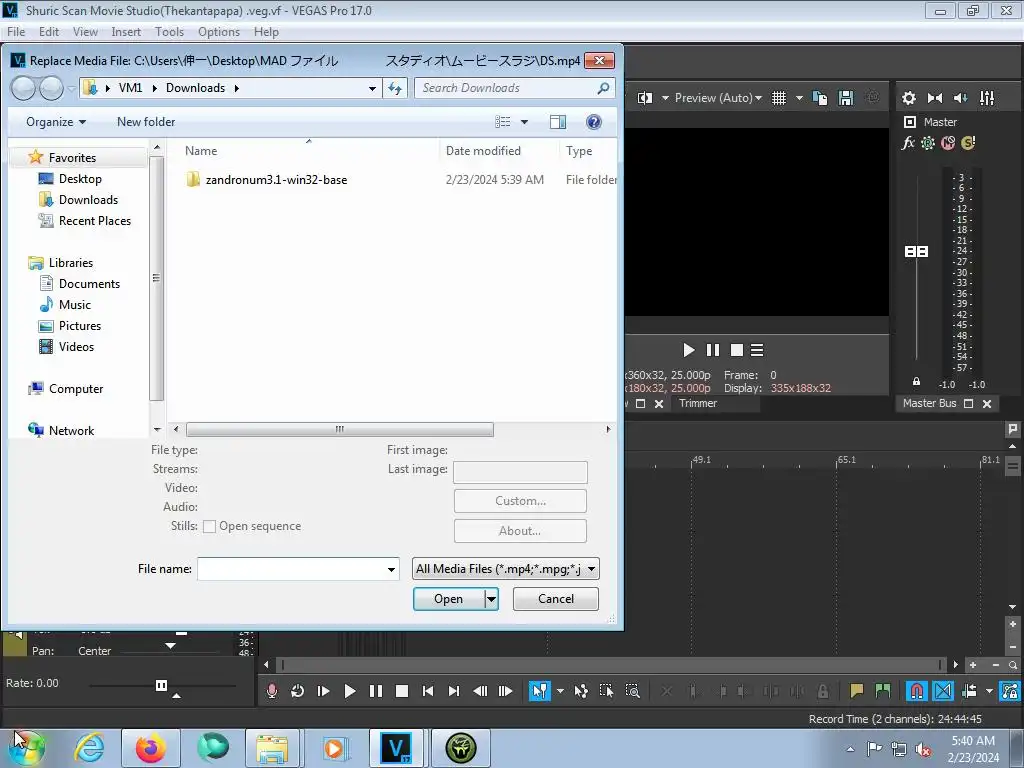This screenshot has height=768, width=1024.
Task: Start playback with timeline Play button
Action: click(x=349, y=691)
